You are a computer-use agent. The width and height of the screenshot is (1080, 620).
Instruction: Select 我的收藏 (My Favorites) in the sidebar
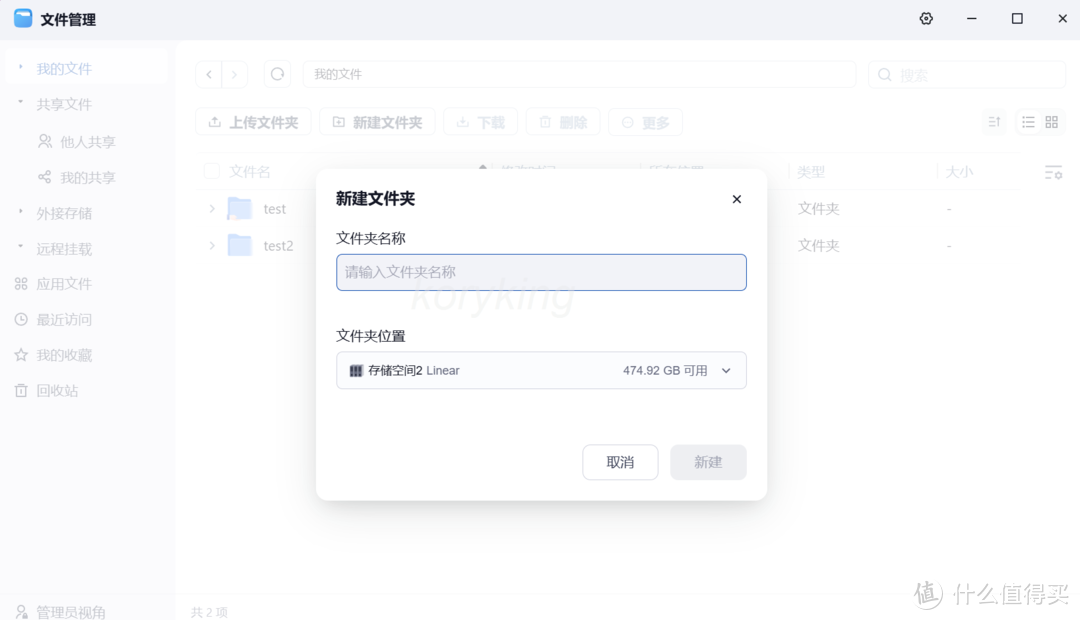click(x=62, y=355)
